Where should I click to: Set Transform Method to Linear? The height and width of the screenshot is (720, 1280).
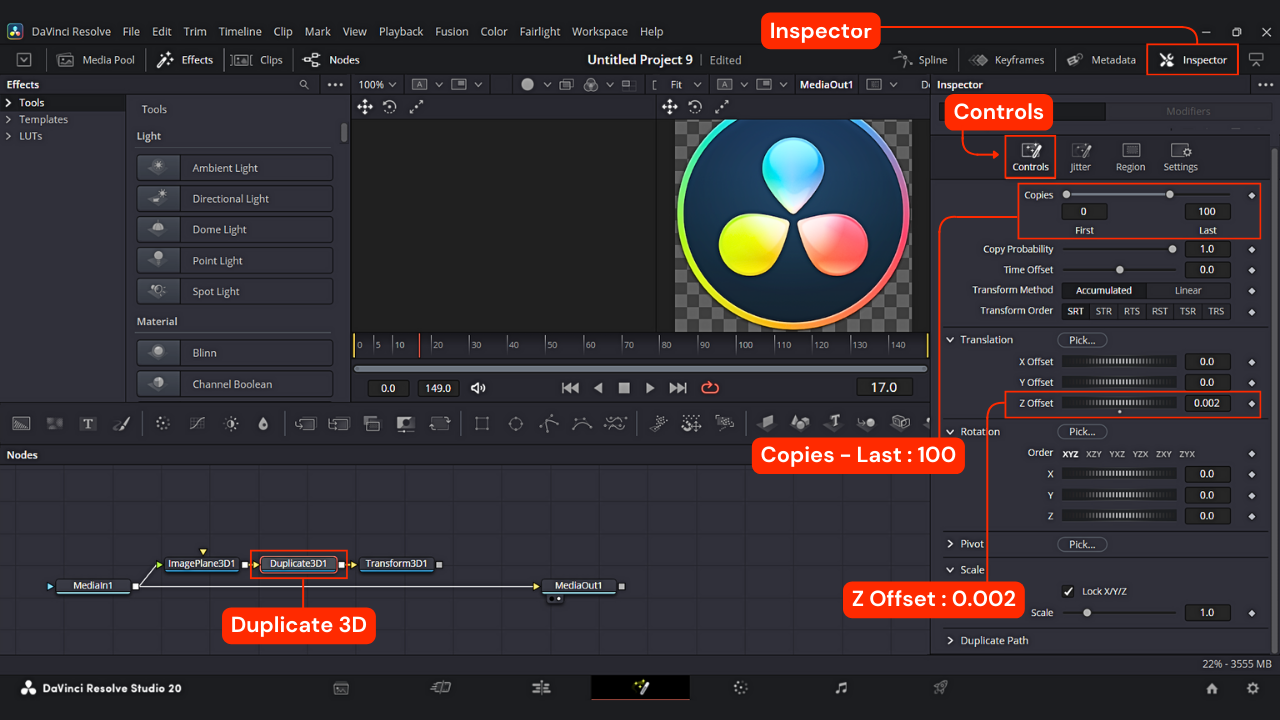point(1187,290)
